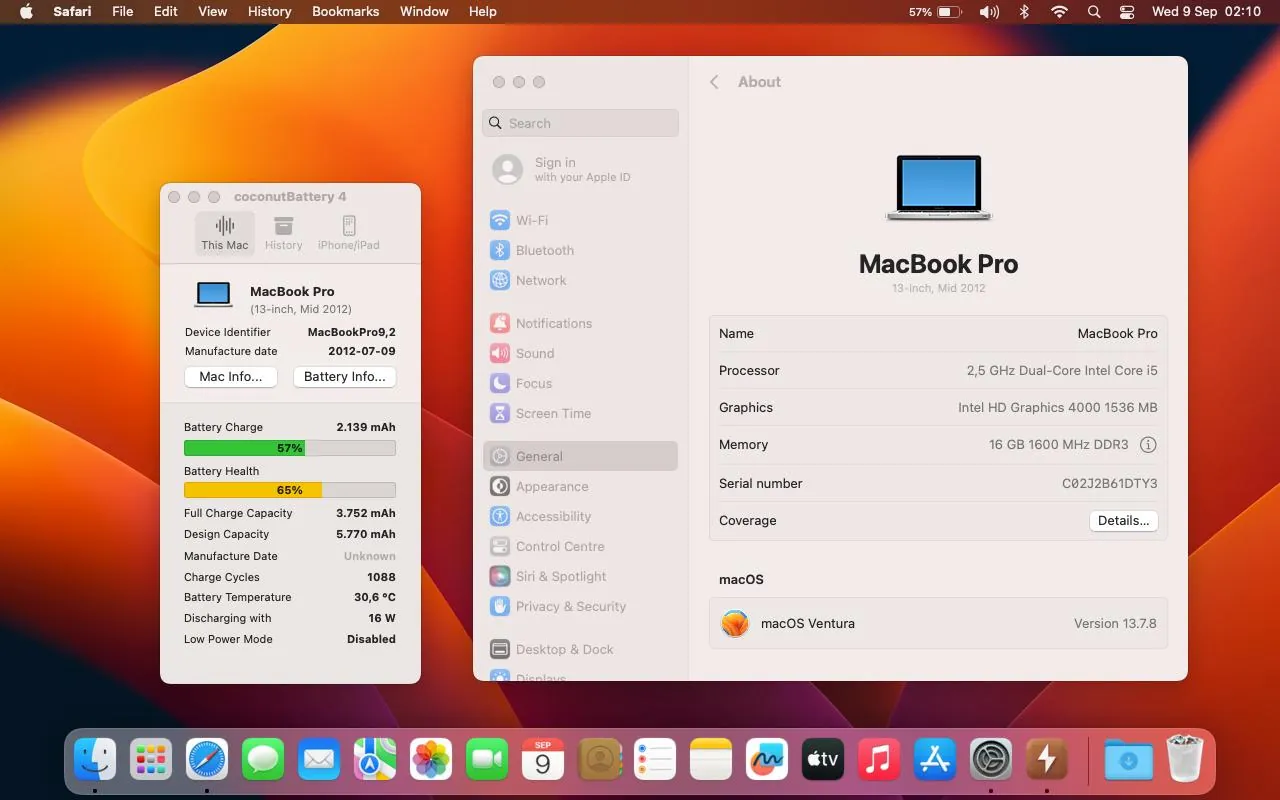Click Sign in with your Apple ID

pos(580,169)
